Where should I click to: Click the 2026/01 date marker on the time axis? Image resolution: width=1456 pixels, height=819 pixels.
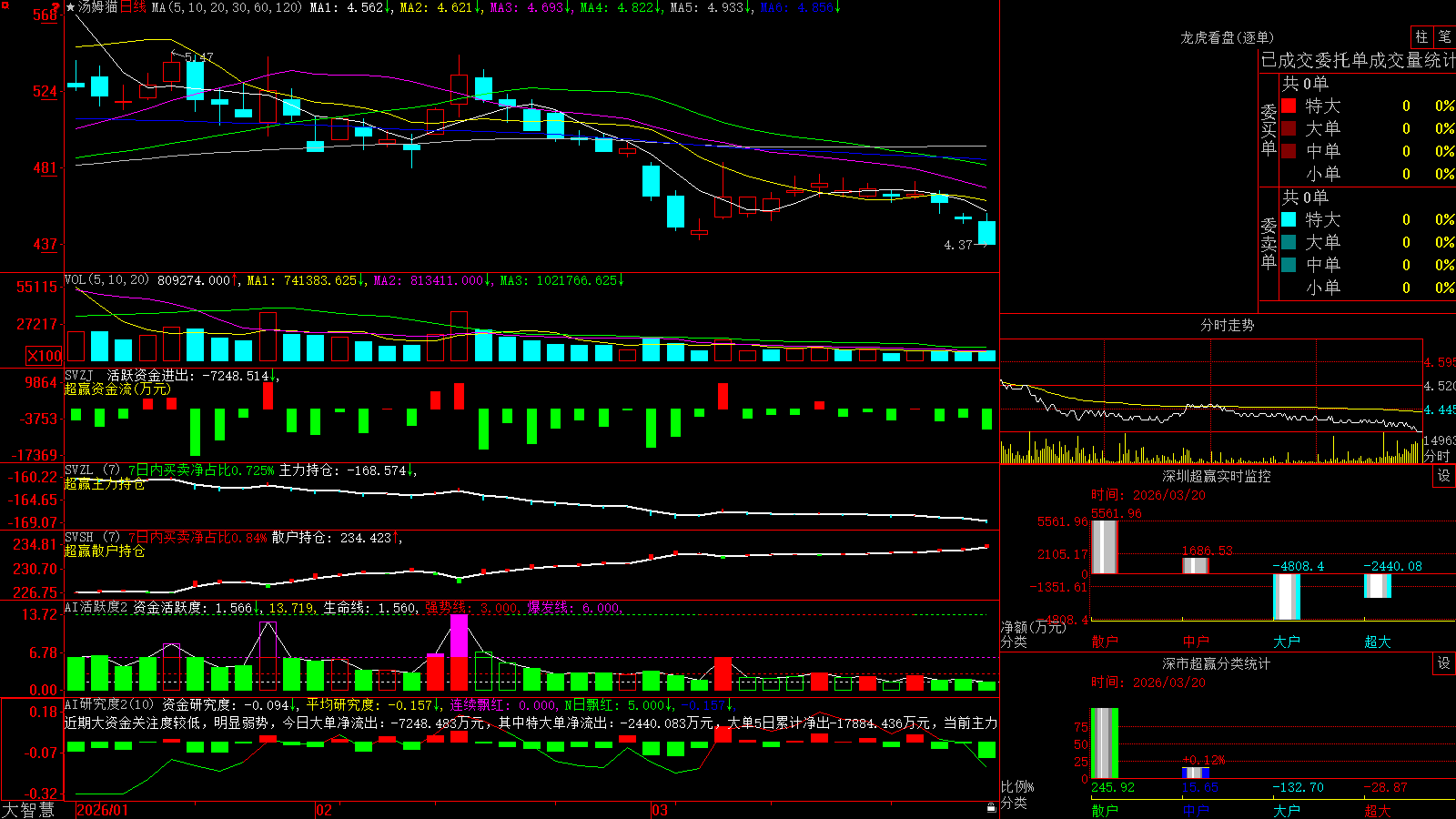pos(103,810)
